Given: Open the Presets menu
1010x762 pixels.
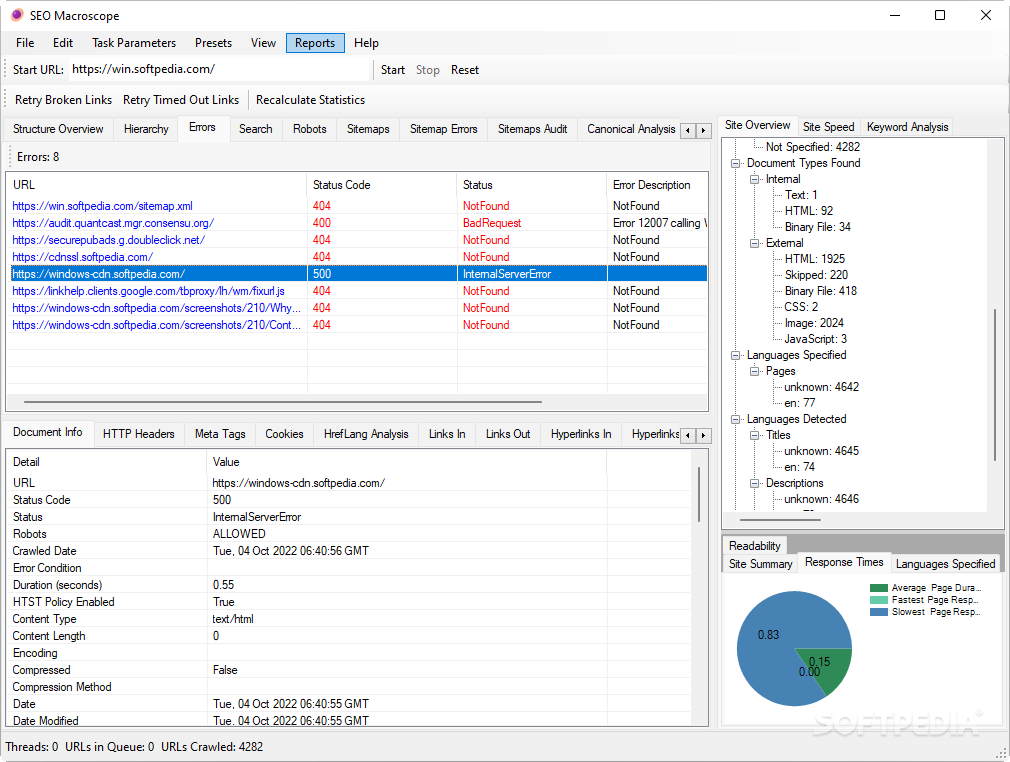Looking at the screenshot, I should pos(213,43).
